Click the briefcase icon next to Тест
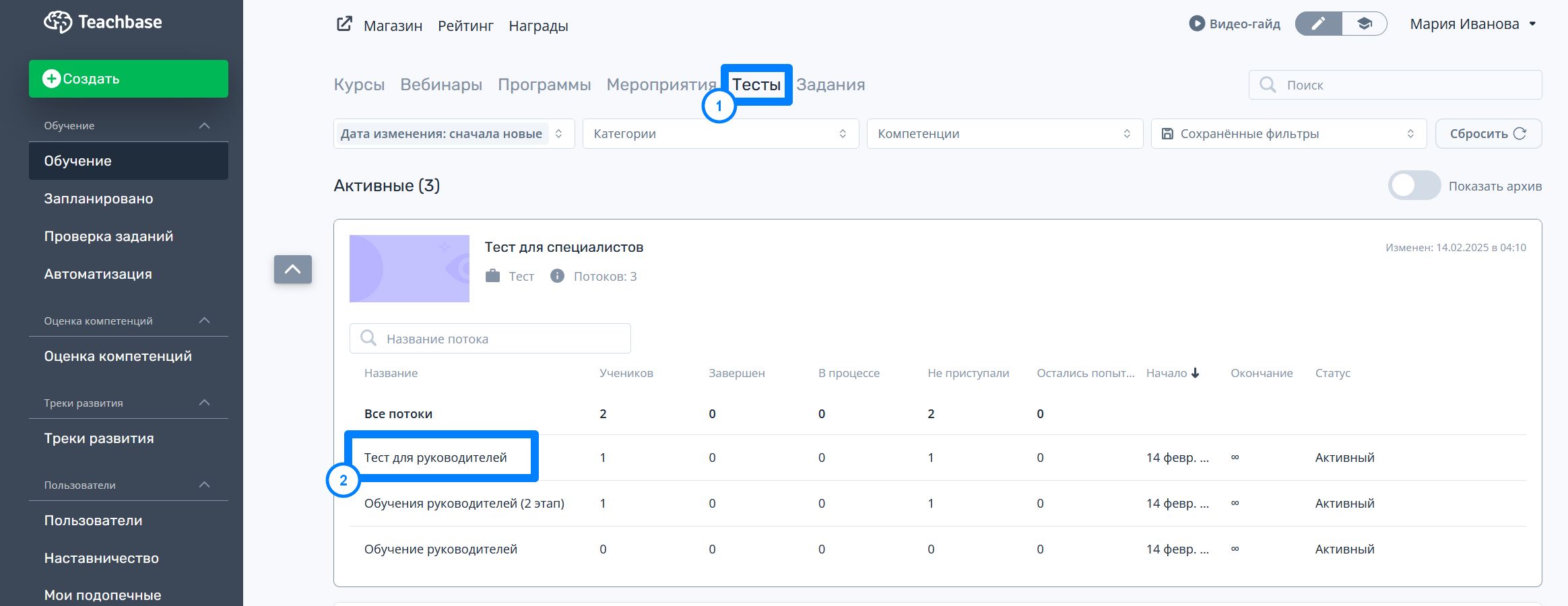1568x606 pixels. pos(493,276)
